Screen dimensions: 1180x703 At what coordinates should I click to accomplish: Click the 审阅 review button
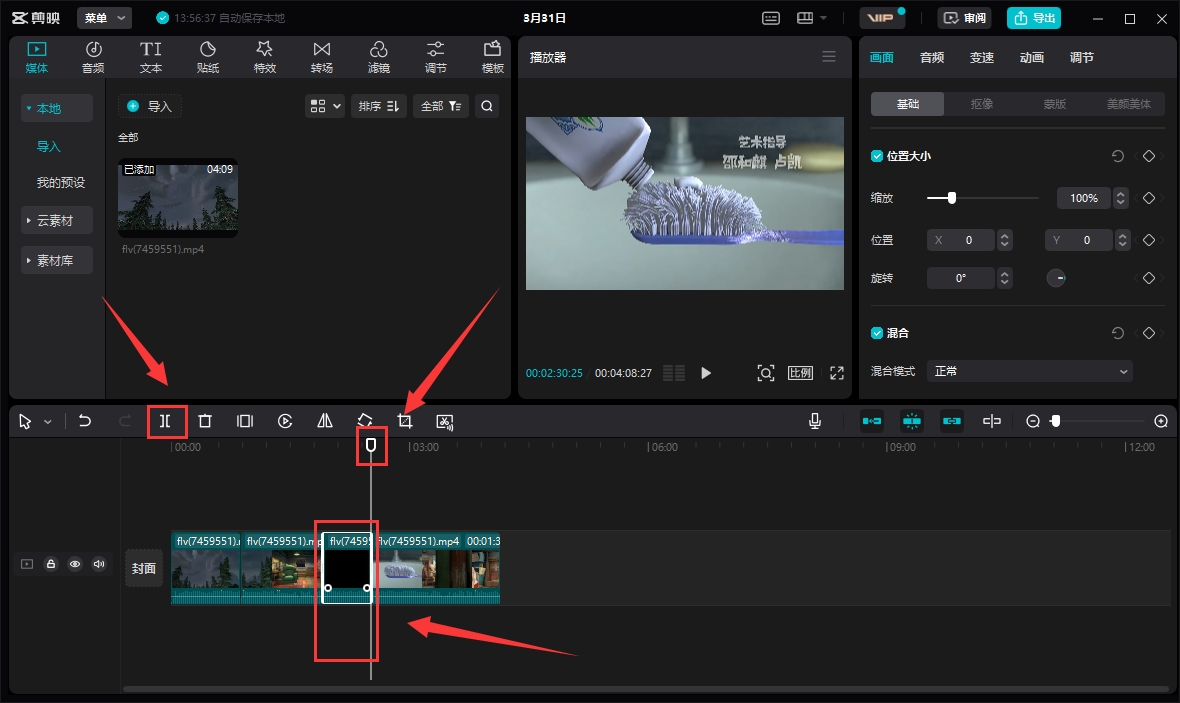965,17
